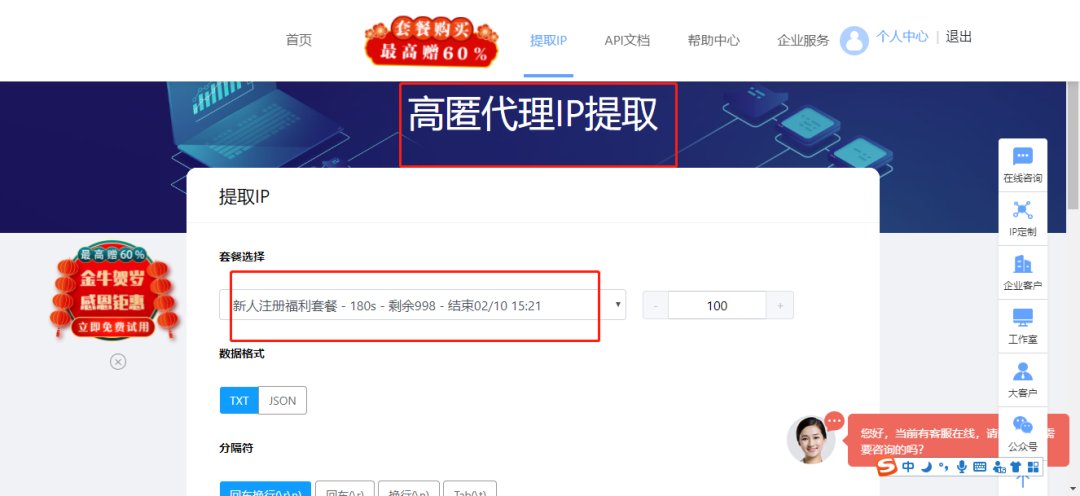Select the 回车换行(\r\n) separator option
The image size is (1080, 496).
click(265, 488)
